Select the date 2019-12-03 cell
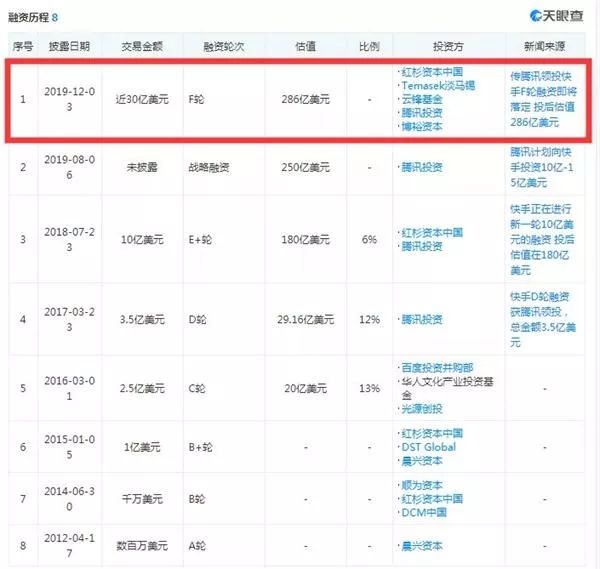Screen dimensions: 600x569 pos(69,99)
